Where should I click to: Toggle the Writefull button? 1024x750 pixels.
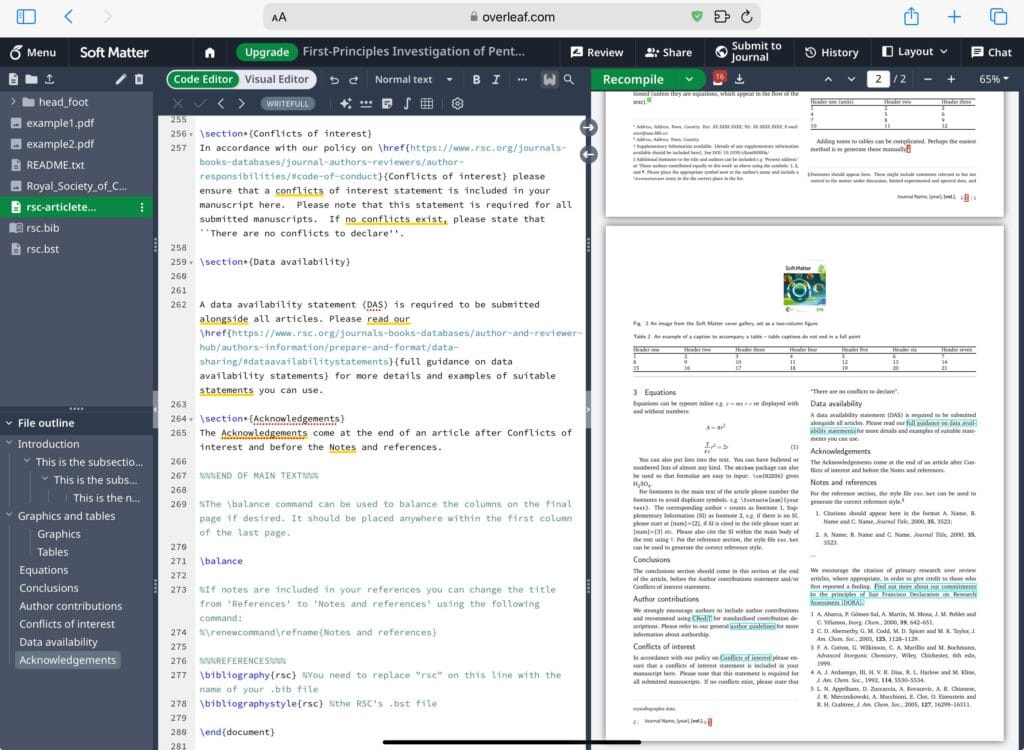pyautogui.click(x=288, y=103)
